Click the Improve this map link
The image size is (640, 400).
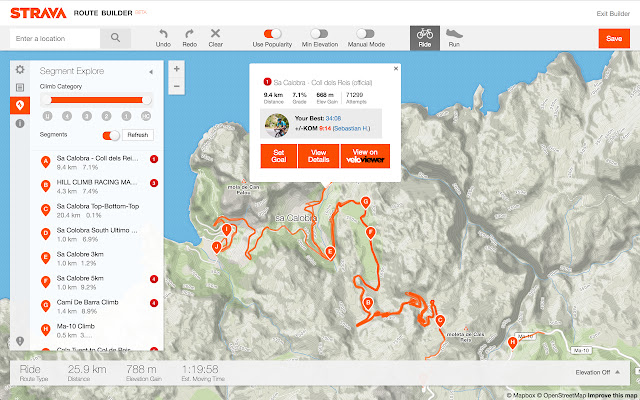(611, 395)
